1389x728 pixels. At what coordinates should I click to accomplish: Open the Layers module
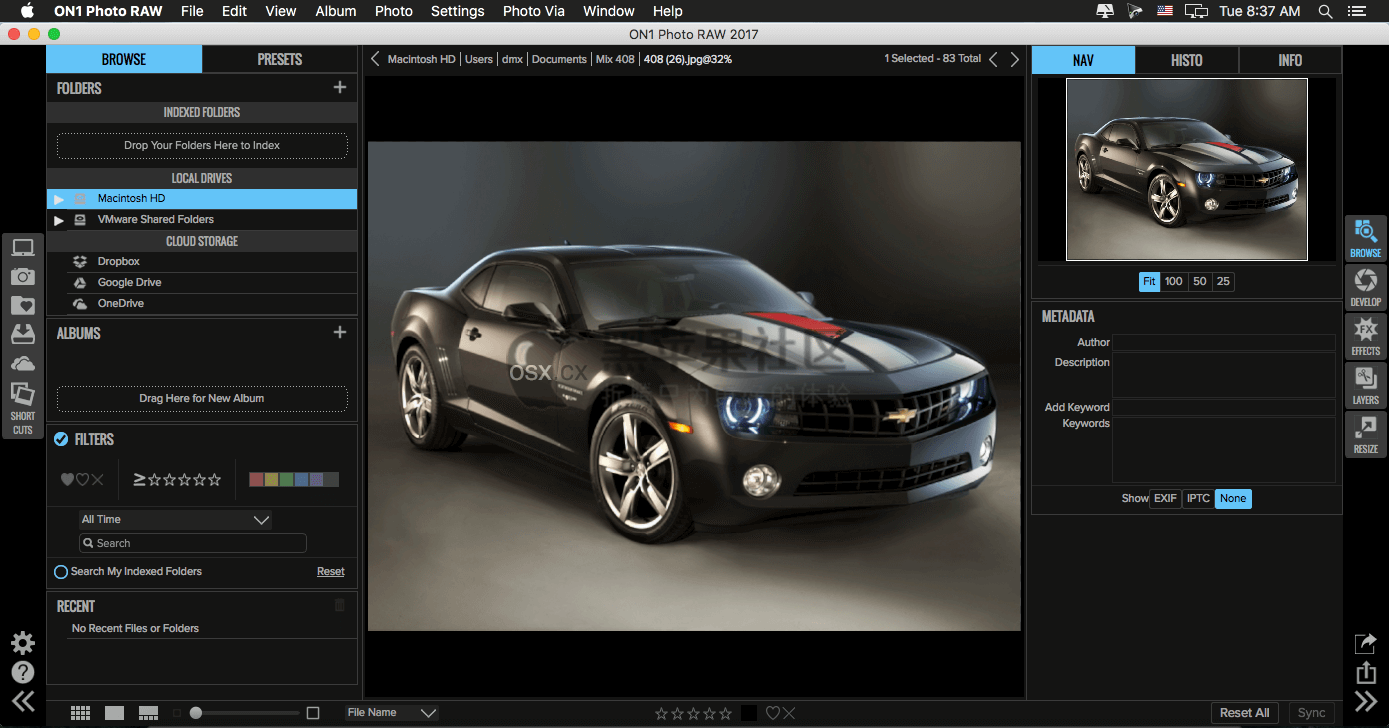coord(1365,385)
